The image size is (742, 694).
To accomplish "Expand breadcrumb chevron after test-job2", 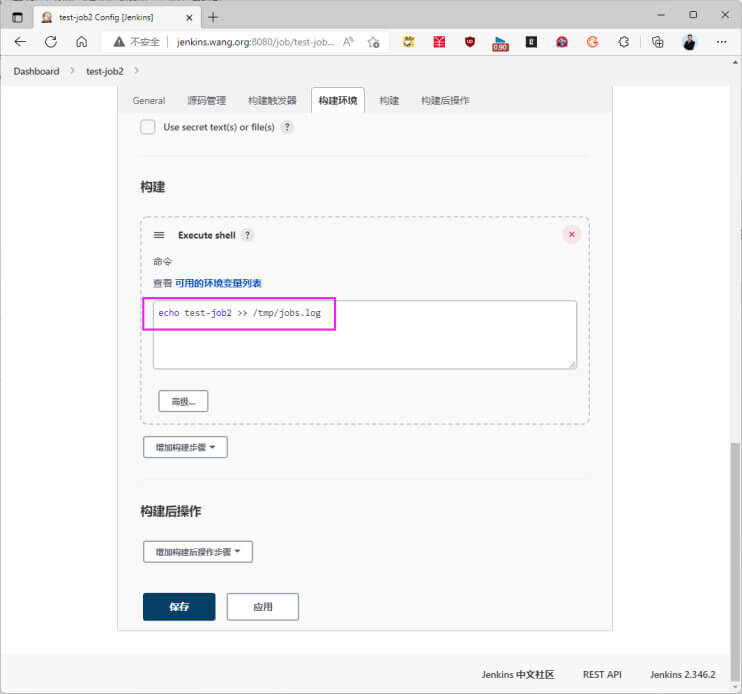I will (136, 71).
